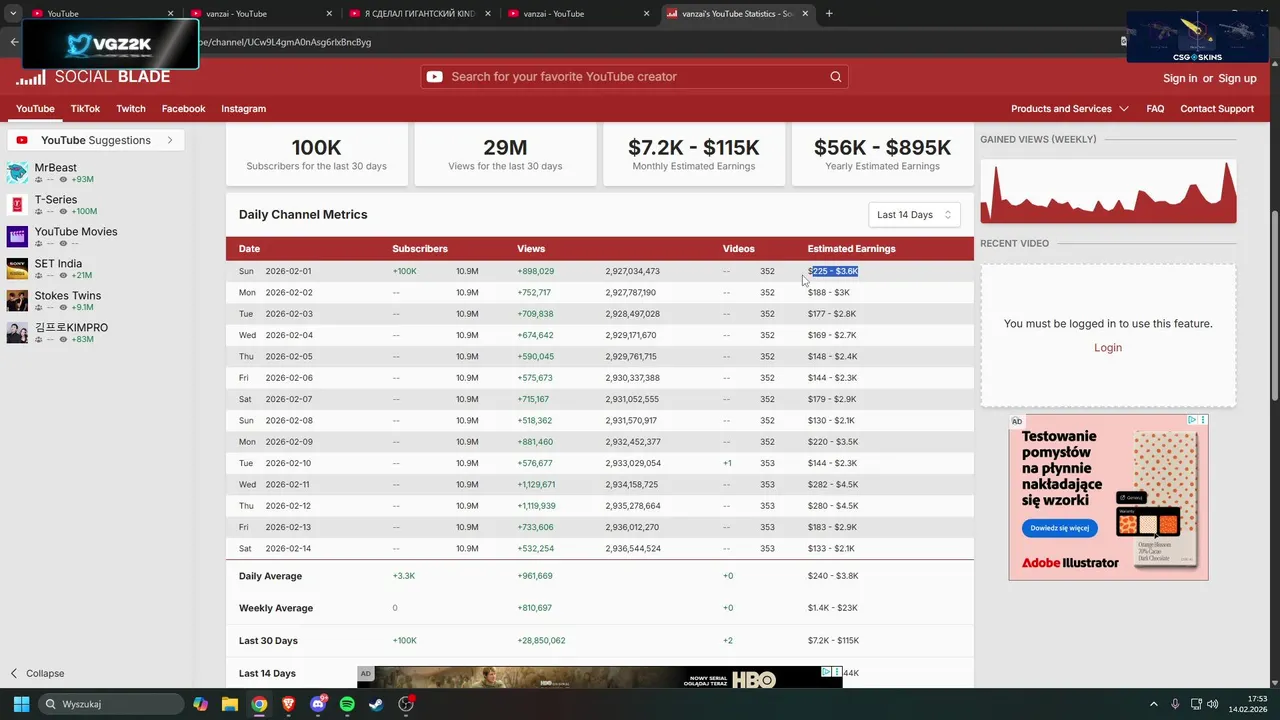Click the AdChoices icon on the Adobe ad
1280x720 pixels.
pyautogui.click(x=1193, y=420)
